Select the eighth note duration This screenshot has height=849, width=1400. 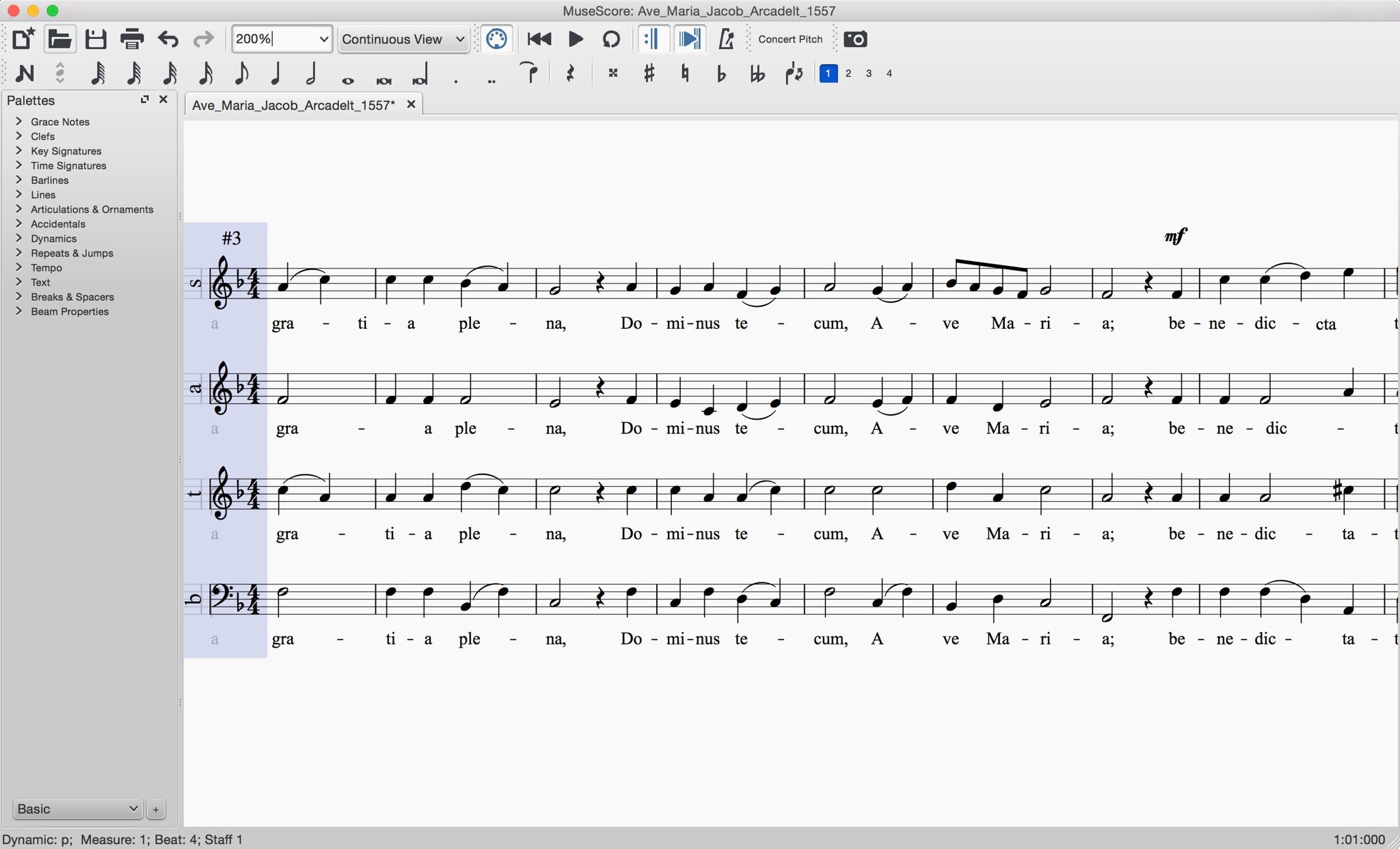(241, 73)
